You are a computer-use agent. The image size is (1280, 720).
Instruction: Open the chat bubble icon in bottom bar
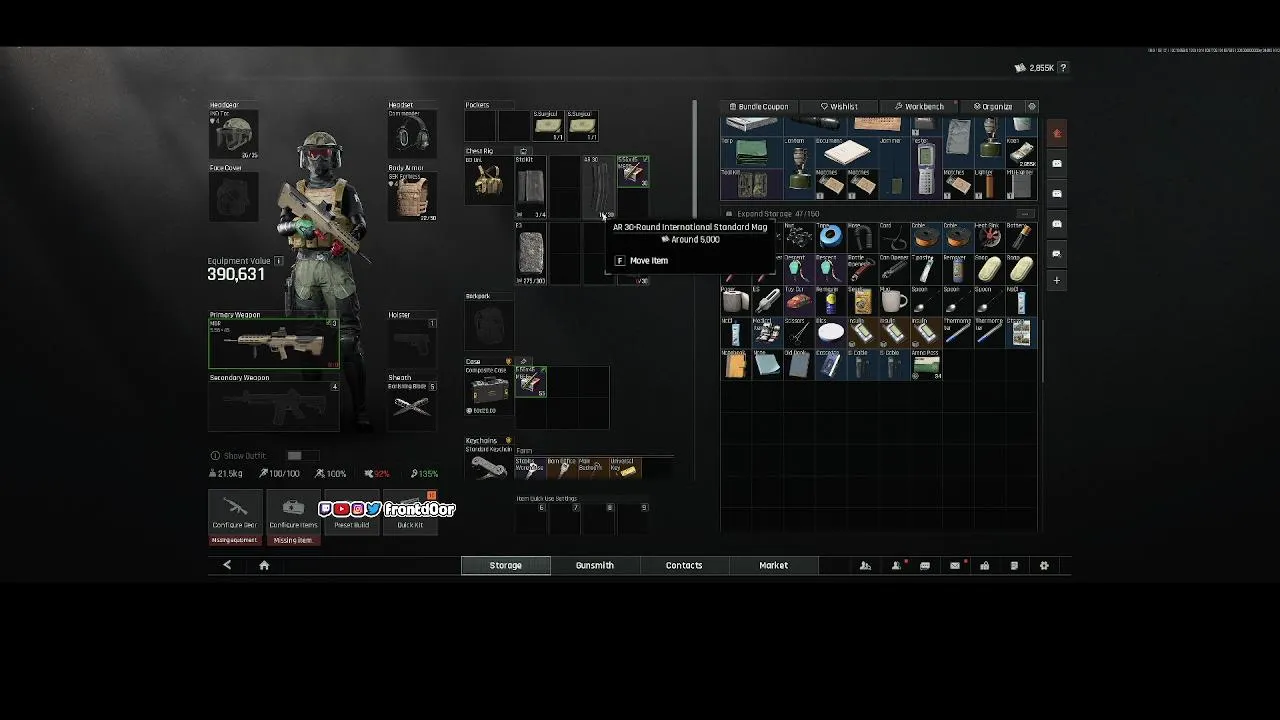925,565
